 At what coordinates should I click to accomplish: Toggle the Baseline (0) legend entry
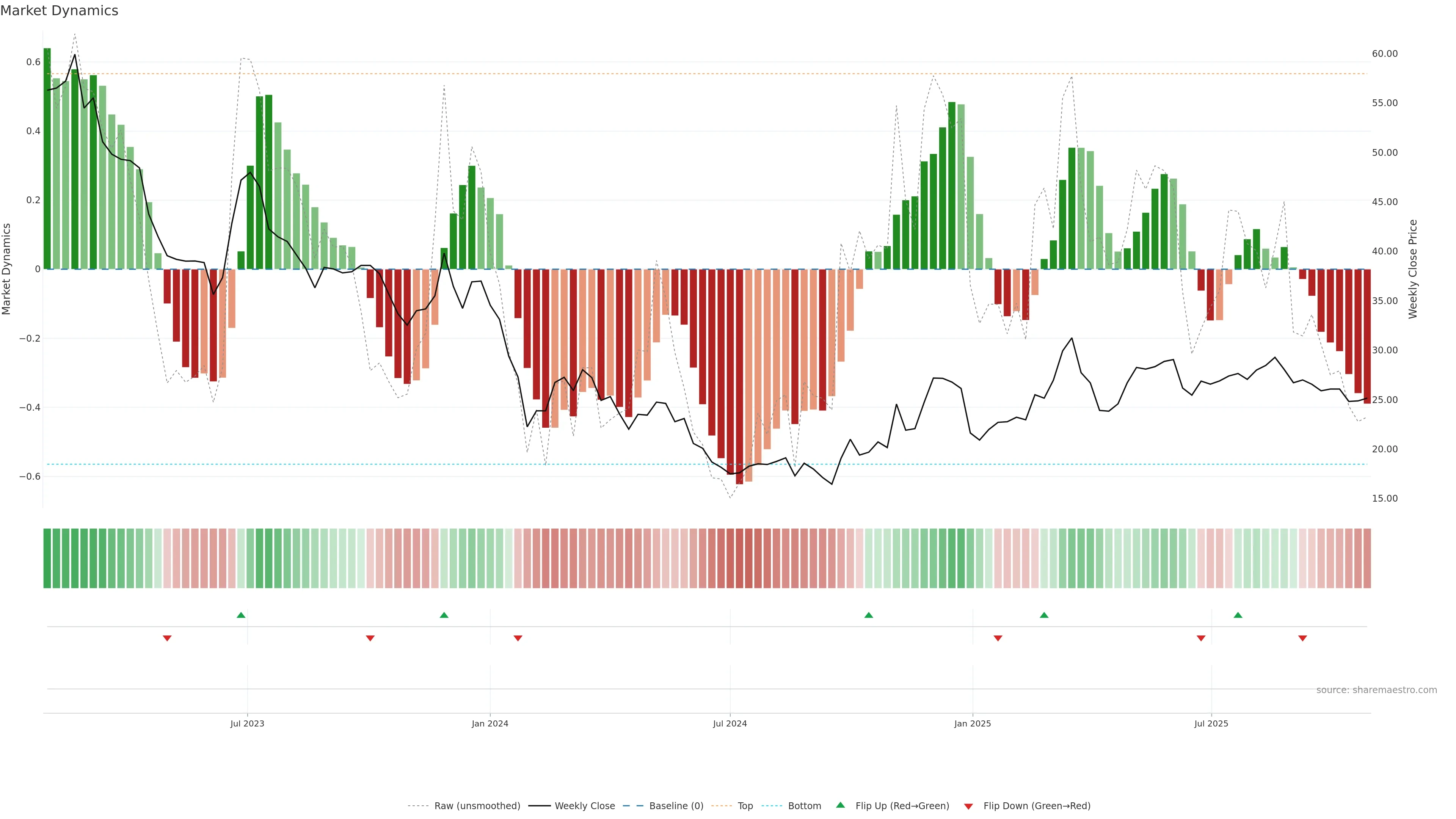click(x=676, y=805)
